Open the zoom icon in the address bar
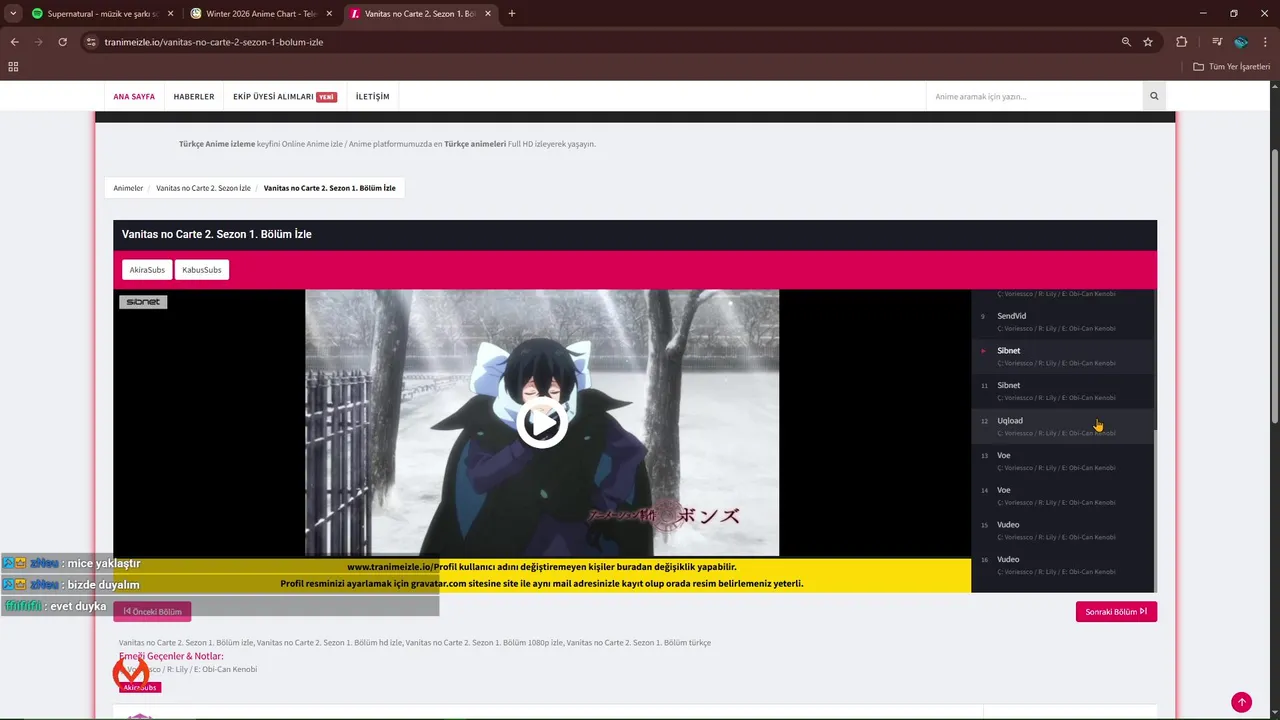 coord(1126,42)
